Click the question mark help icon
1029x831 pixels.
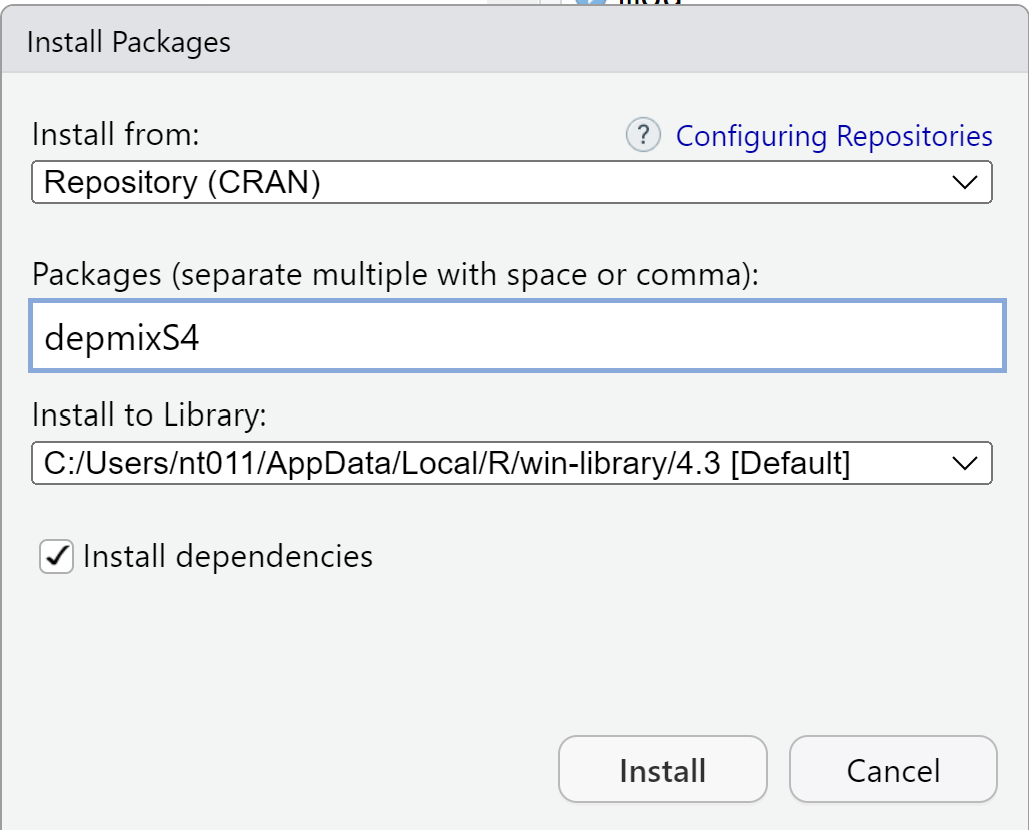[643, 135]
